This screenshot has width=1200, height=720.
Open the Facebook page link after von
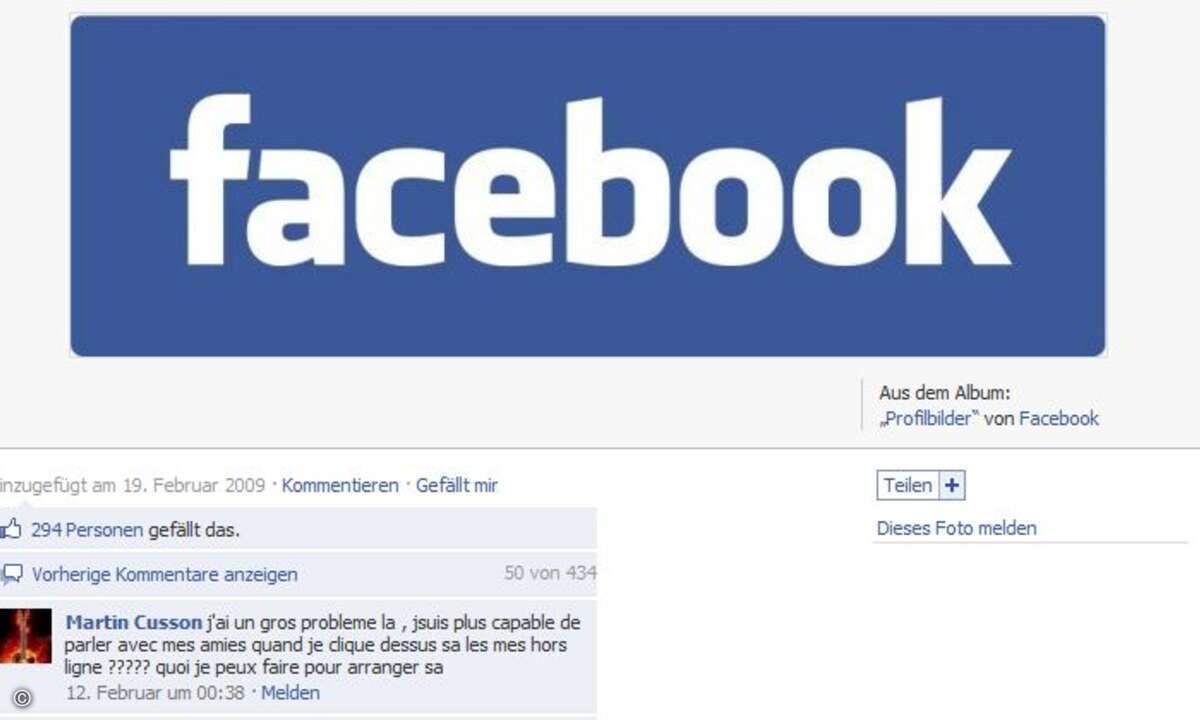tap(1059, 419)
